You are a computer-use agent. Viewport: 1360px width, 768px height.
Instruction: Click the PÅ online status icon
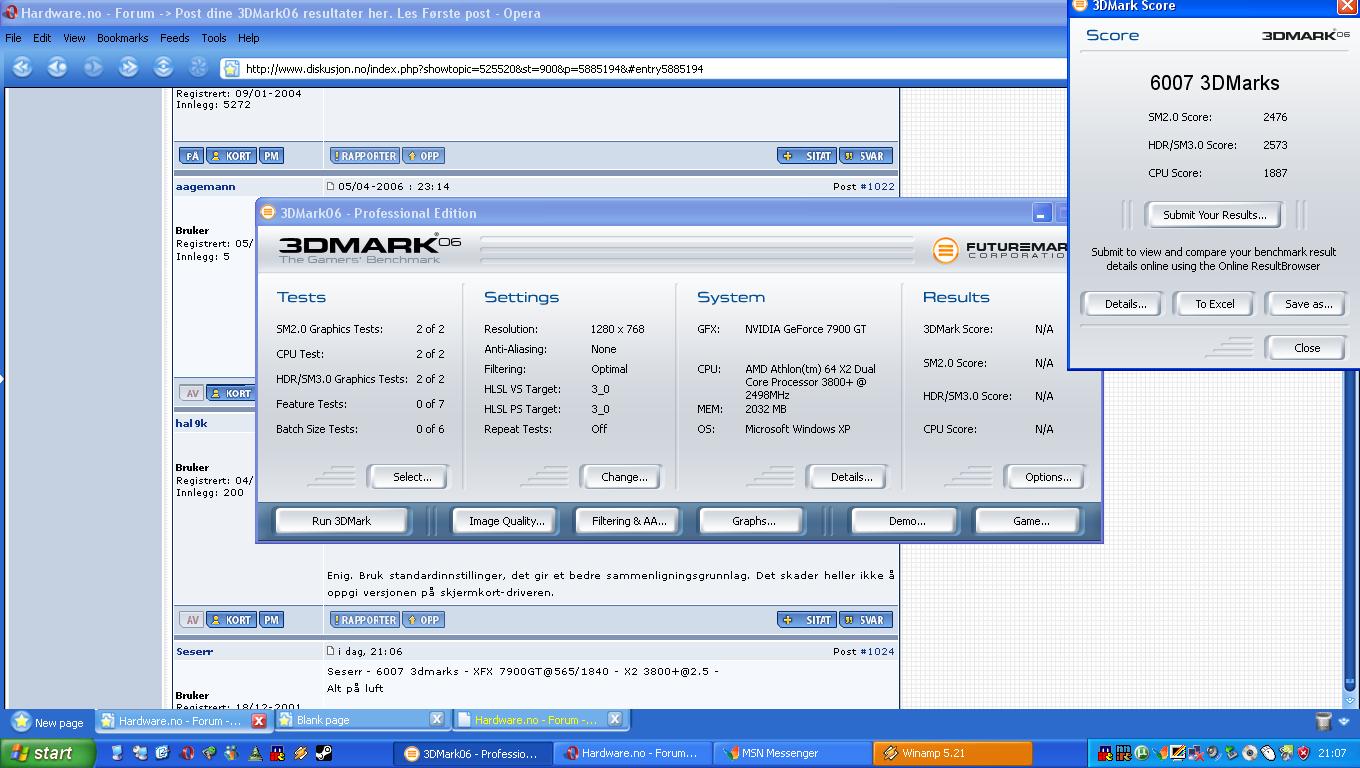pyautogui.click(x=191, y=156)
